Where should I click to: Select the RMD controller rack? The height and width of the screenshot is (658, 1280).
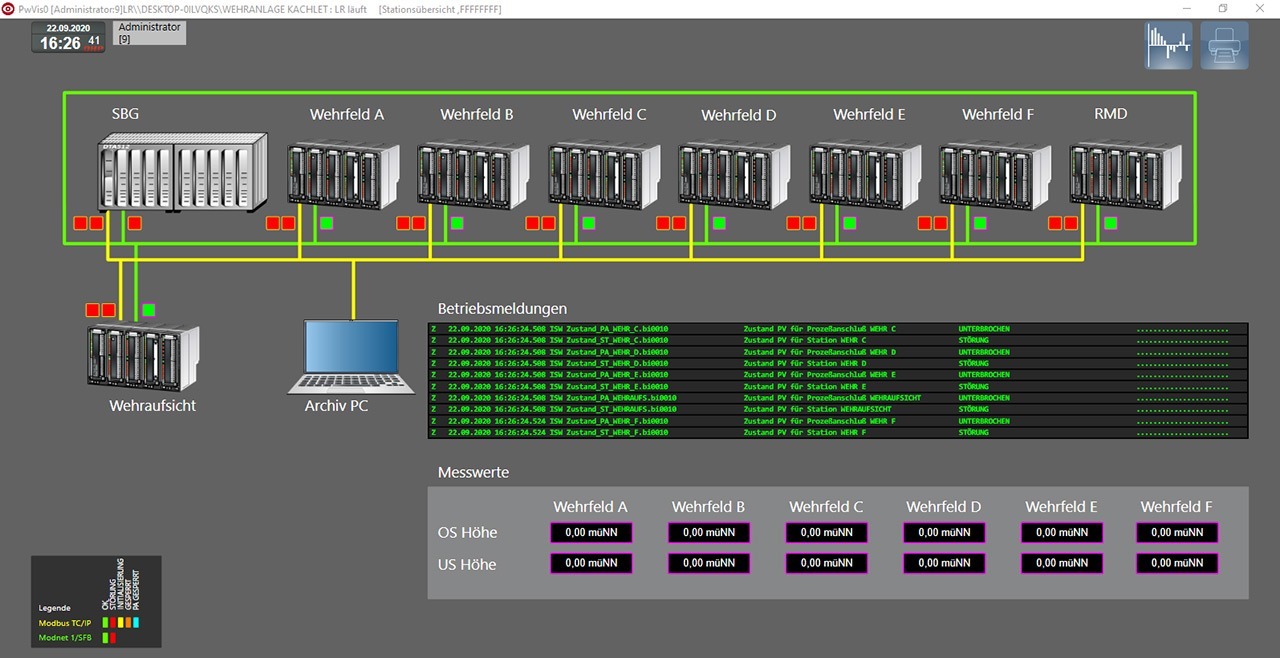[1125, 176]
